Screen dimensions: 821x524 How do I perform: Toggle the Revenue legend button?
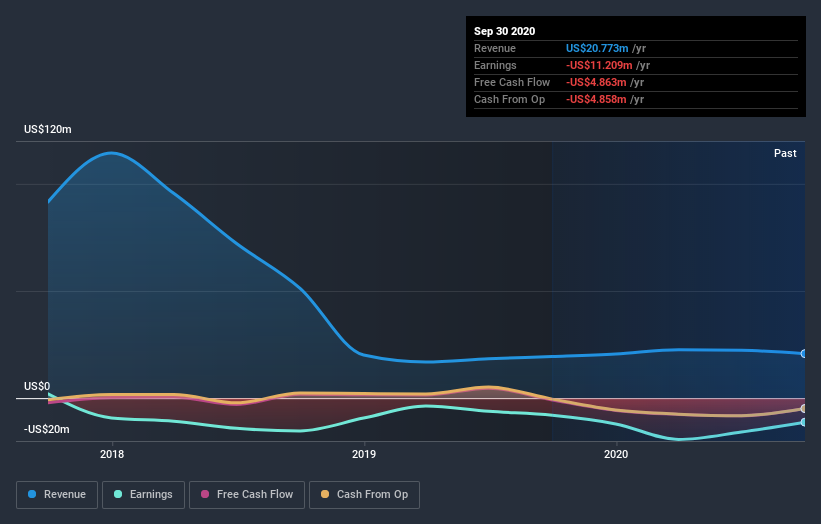pos(57,495)
